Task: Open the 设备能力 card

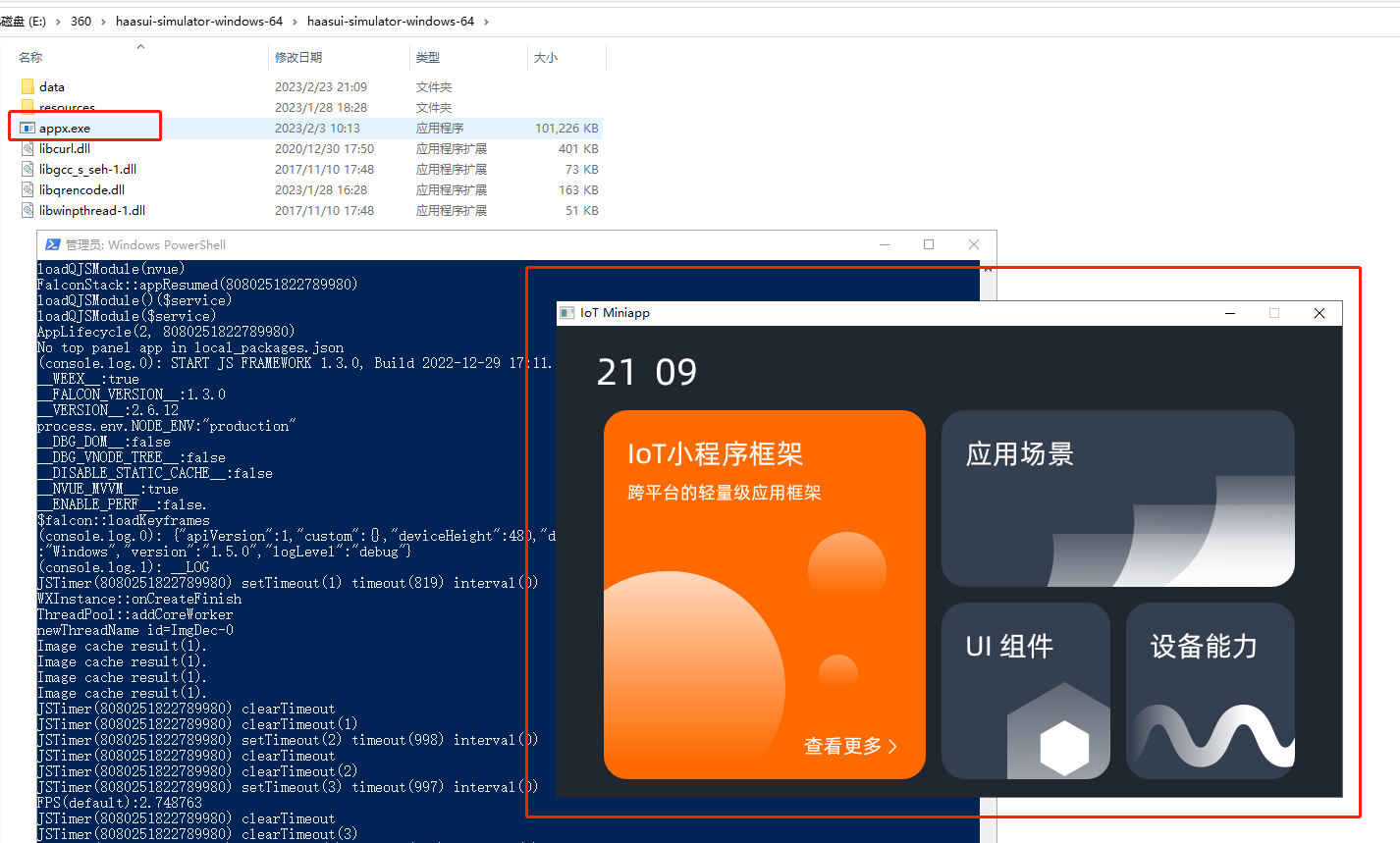Action: tap(1211, 691)
